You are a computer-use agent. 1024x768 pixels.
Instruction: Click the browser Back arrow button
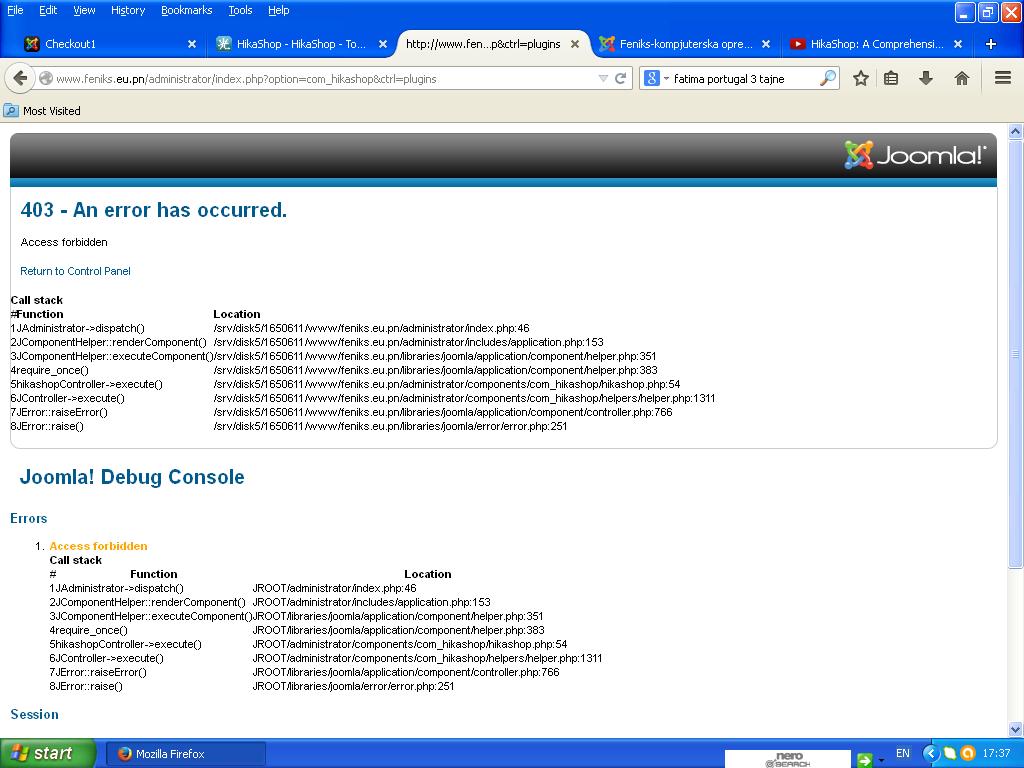pyautogui.click(x=20, y=78)
